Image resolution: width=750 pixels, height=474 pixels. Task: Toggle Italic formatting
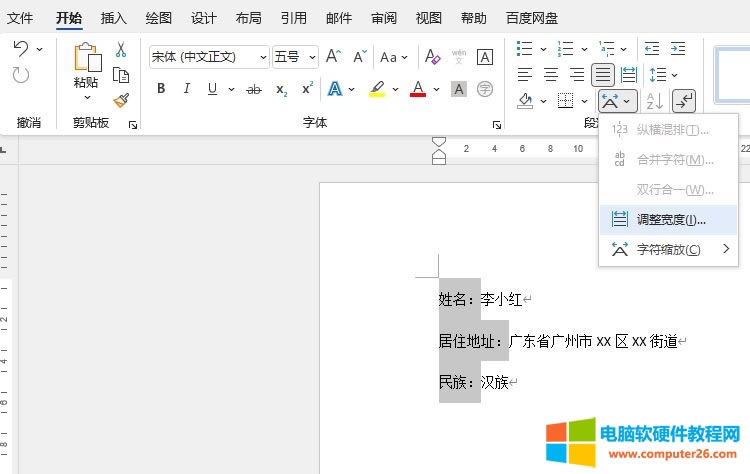(187, 89)
